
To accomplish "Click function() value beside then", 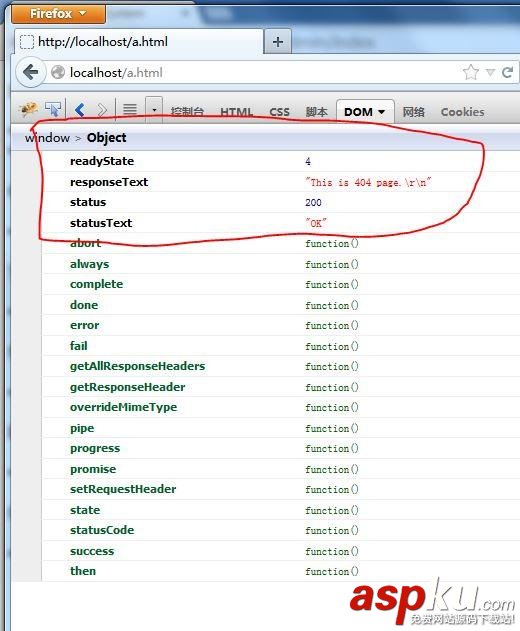I will [332, 571].
